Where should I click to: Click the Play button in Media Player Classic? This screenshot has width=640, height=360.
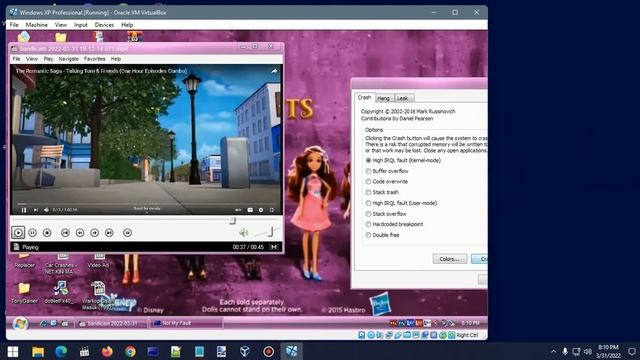point(18,233)
